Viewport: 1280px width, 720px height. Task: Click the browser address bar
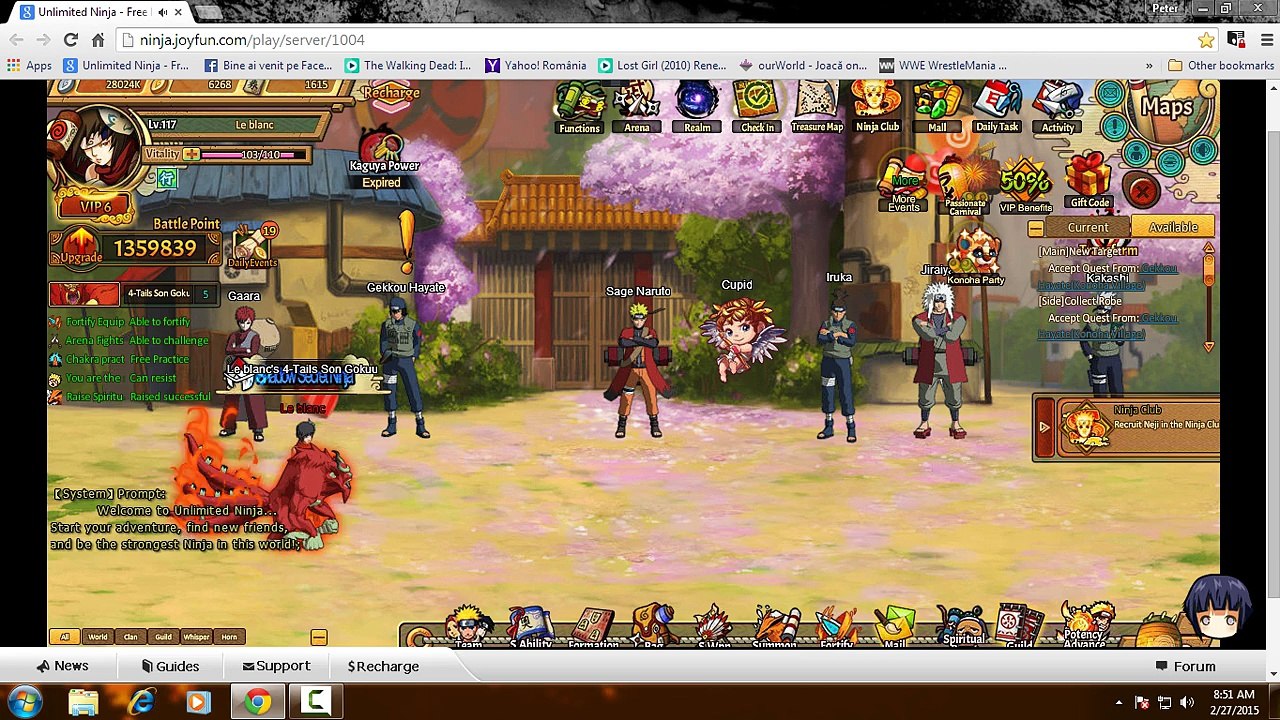pos(660,40)
